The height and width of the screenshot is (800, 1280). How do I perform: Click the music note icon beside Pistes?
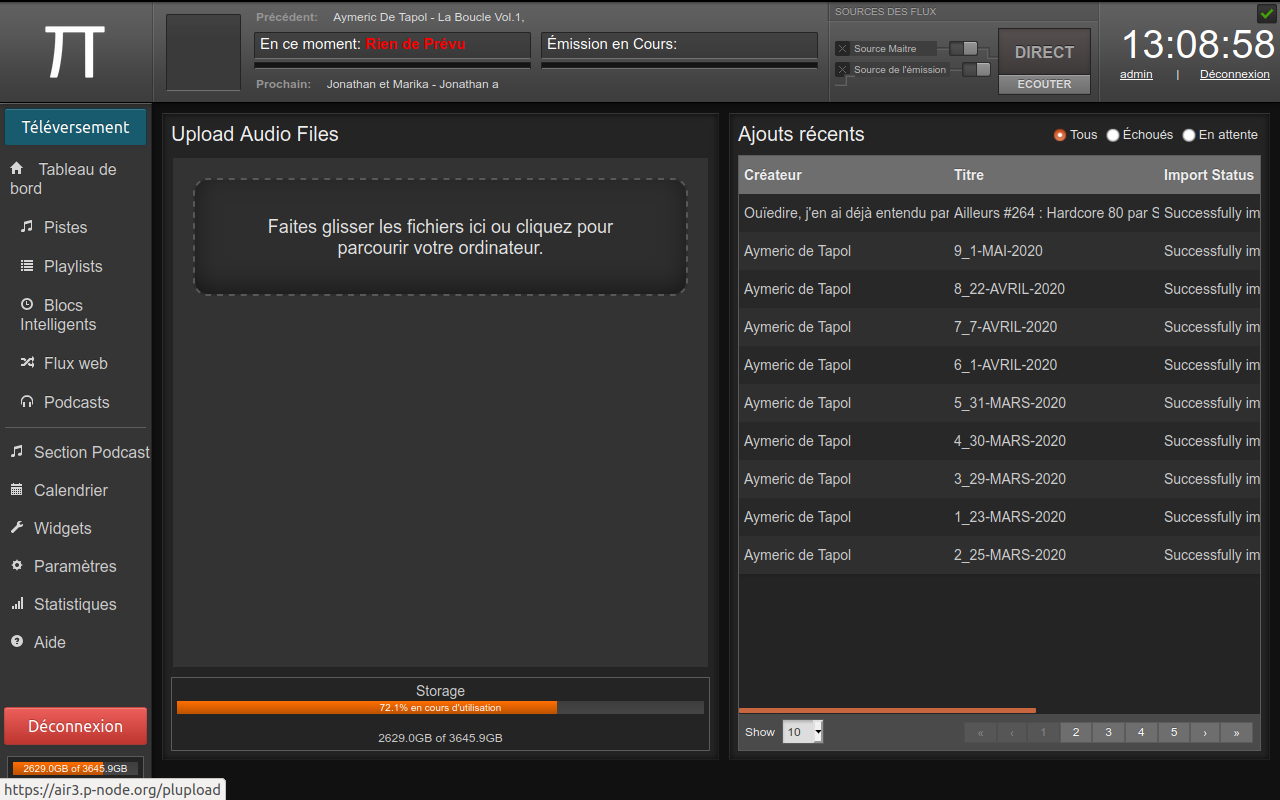27,227
